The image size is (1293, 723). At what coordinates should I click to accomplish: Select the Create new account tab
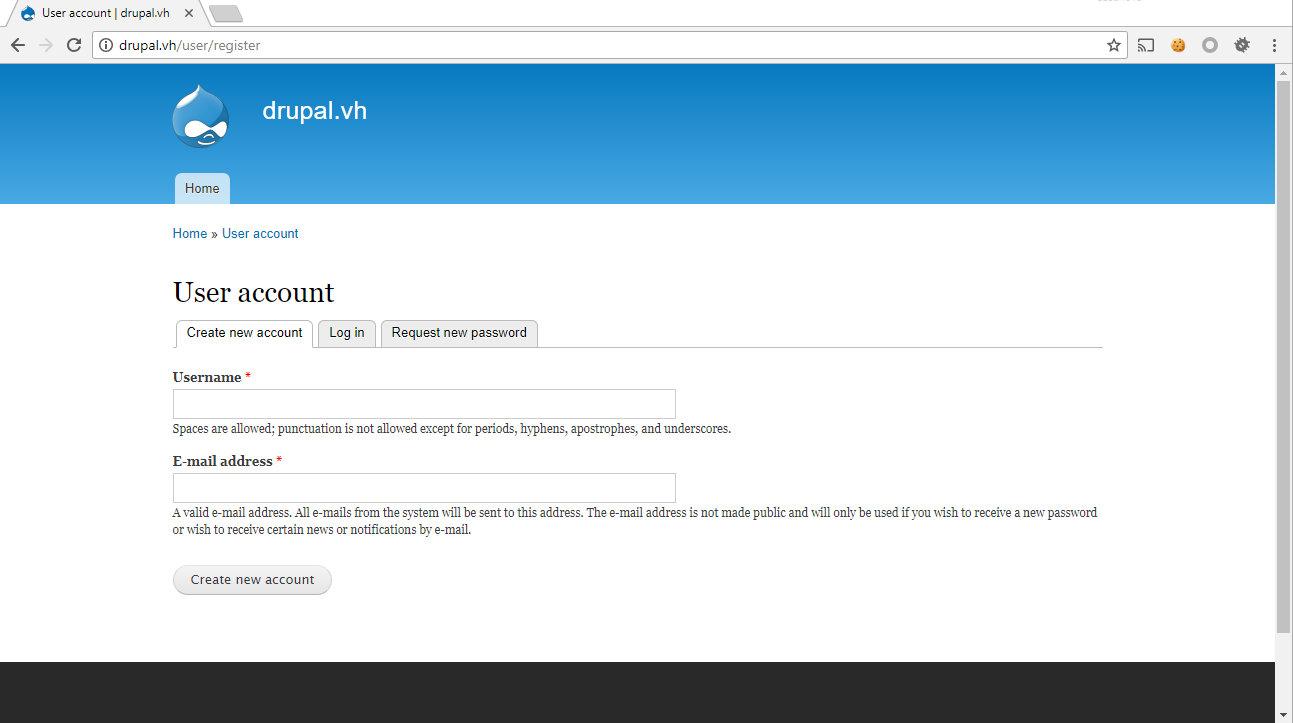(x=244, y=333)
